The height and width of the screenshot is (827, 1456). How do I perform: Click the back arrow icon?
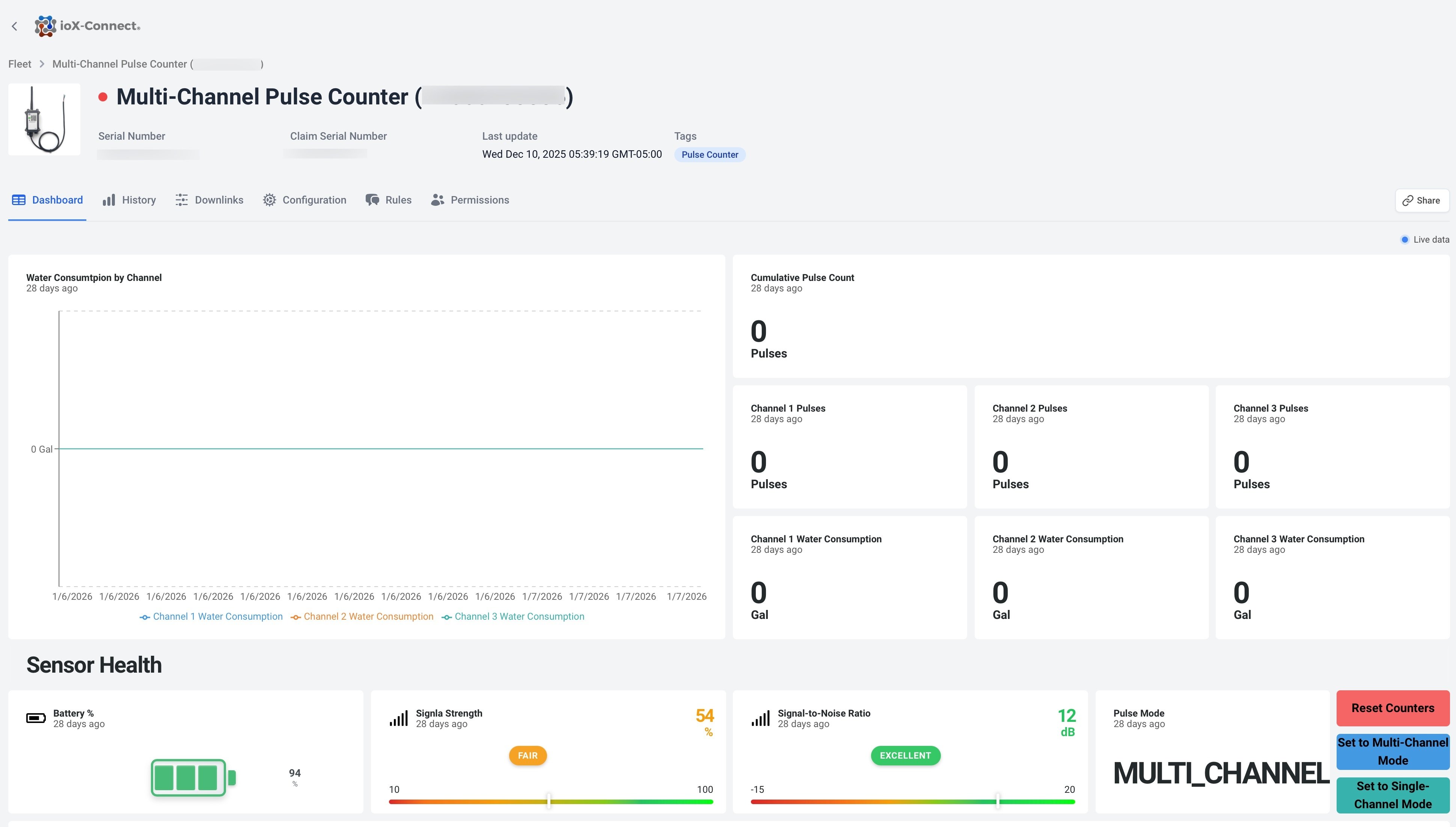pos(15,26)
